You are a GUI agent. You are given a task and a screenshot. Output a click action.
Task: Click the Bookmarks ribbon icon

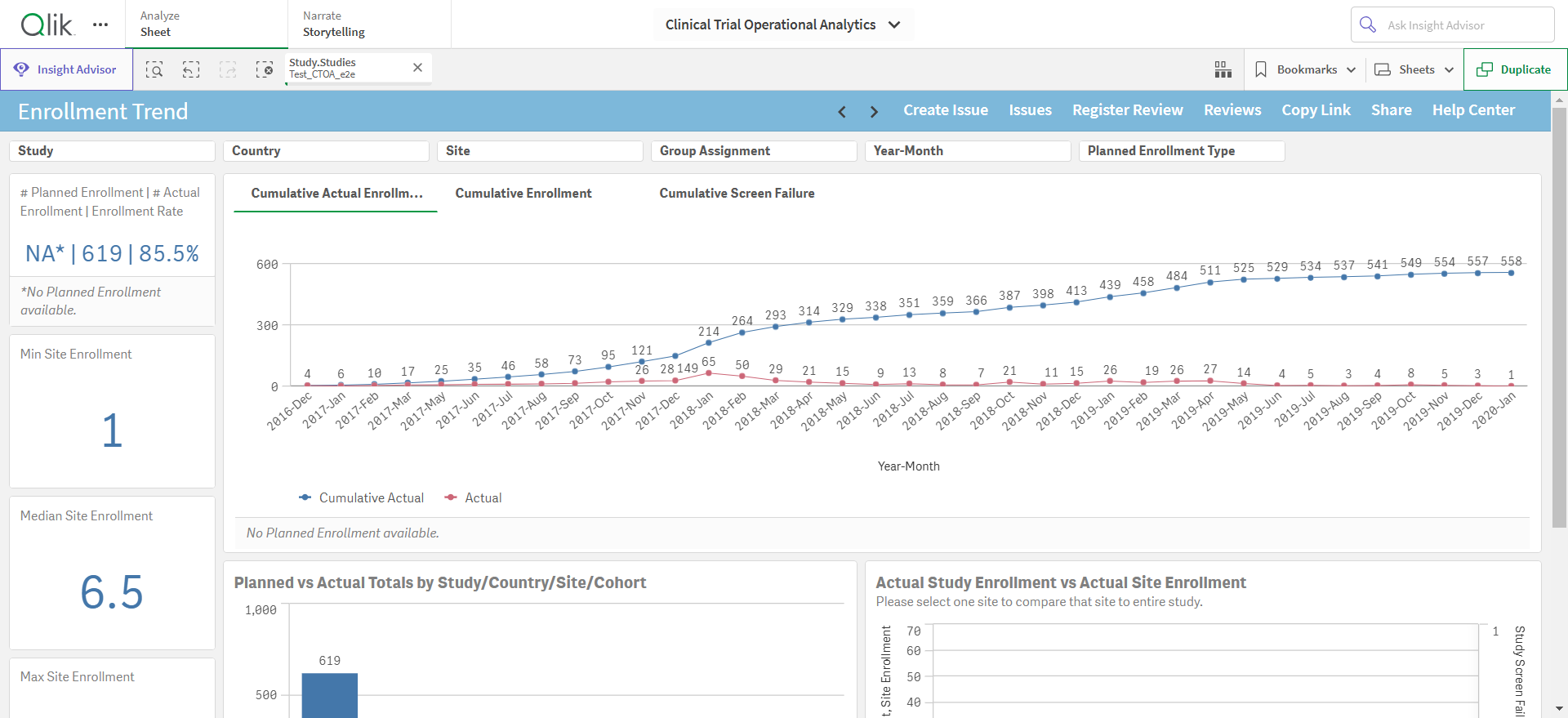click(x=1261, y=69)
